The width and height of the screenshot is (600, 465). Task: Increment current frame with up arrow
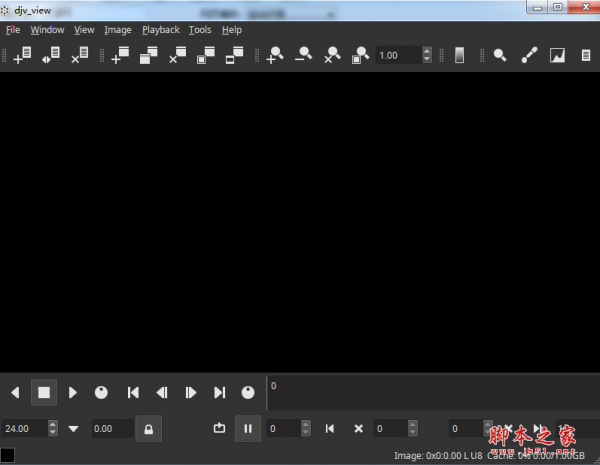point(305,424)
